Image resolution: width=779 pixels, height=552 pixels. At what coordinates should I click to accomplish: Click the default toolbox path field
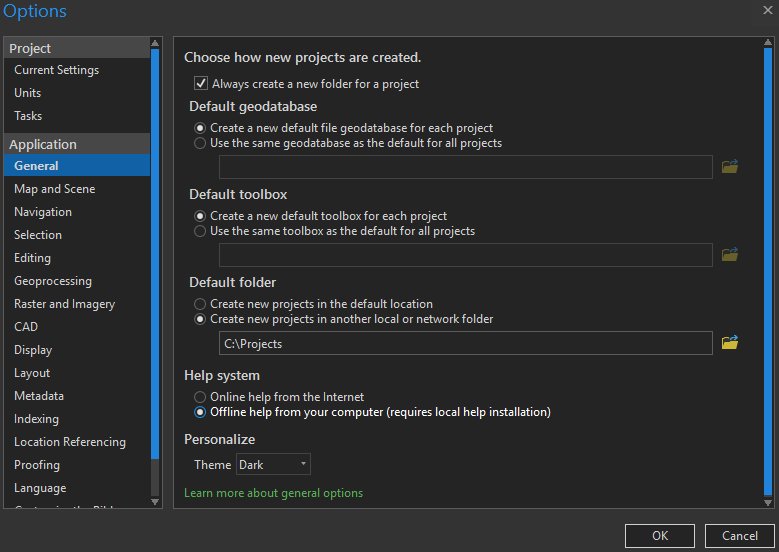[x=466, y=255]
